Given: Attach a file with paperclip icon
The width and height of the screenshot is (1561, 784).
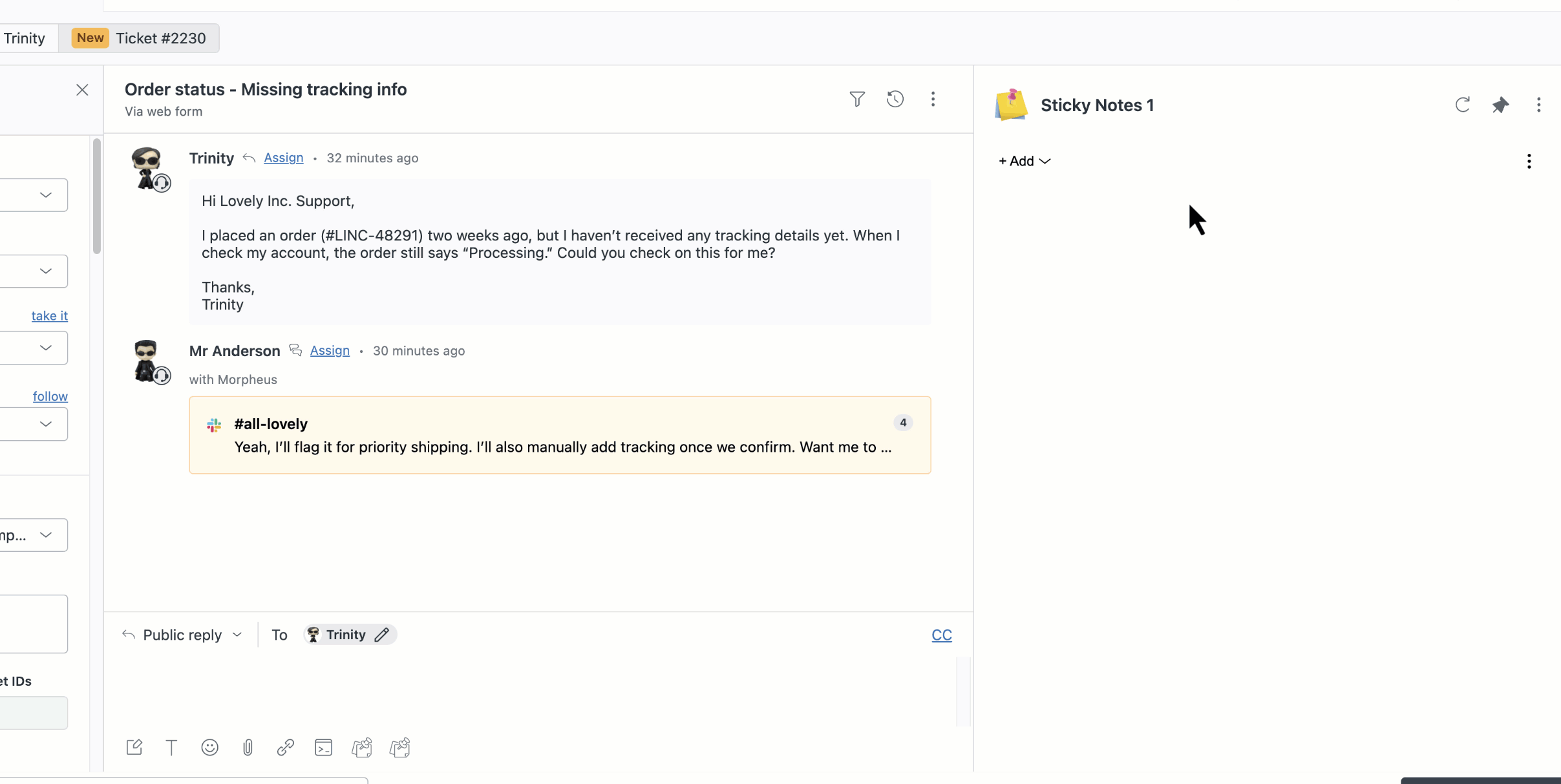Looking at the screenshot, I should click(x=248, y=748).
